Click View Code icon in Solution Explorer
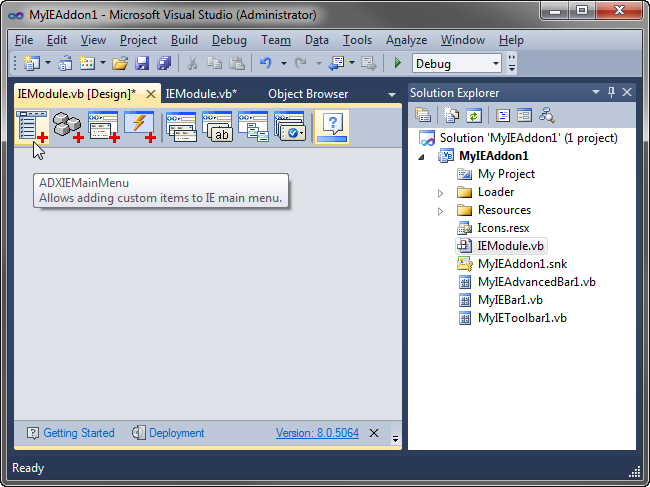 tap(503, 115)
